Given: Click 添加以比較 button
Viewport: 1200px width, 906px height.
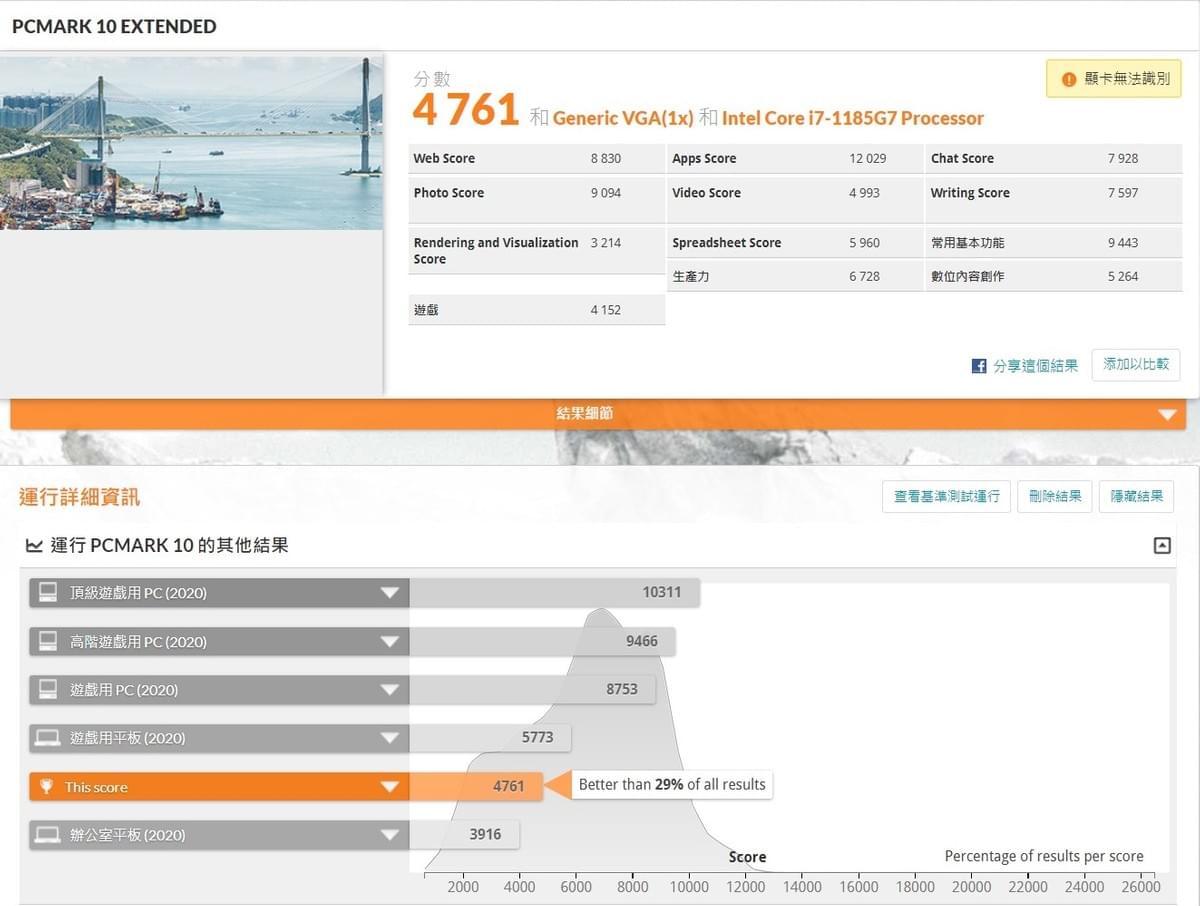Looking at the screenshot, I should tap(1136, 365).
